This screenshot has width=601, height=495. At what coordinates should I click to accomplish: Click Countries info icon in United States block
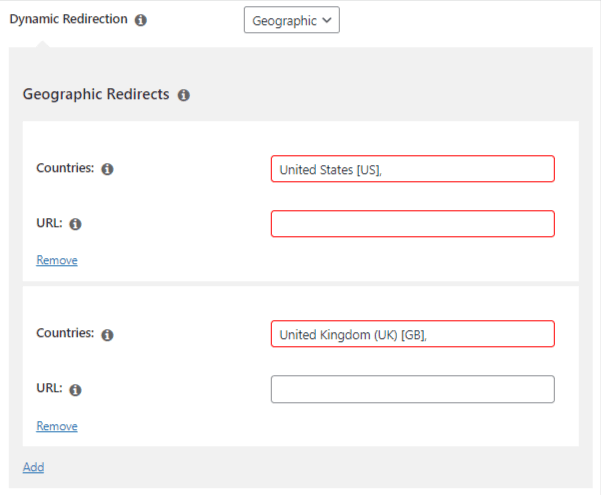(x=108, y=169)
